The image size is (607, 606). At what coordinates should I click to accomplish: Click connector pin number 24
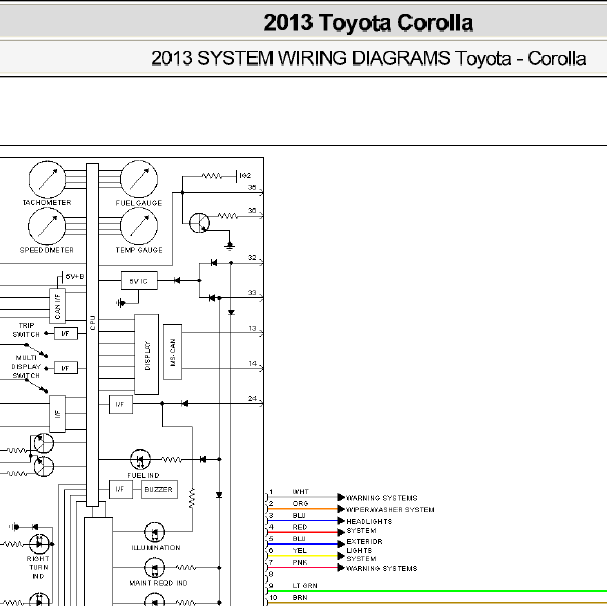pyautogui.click(x=252, y=398)
